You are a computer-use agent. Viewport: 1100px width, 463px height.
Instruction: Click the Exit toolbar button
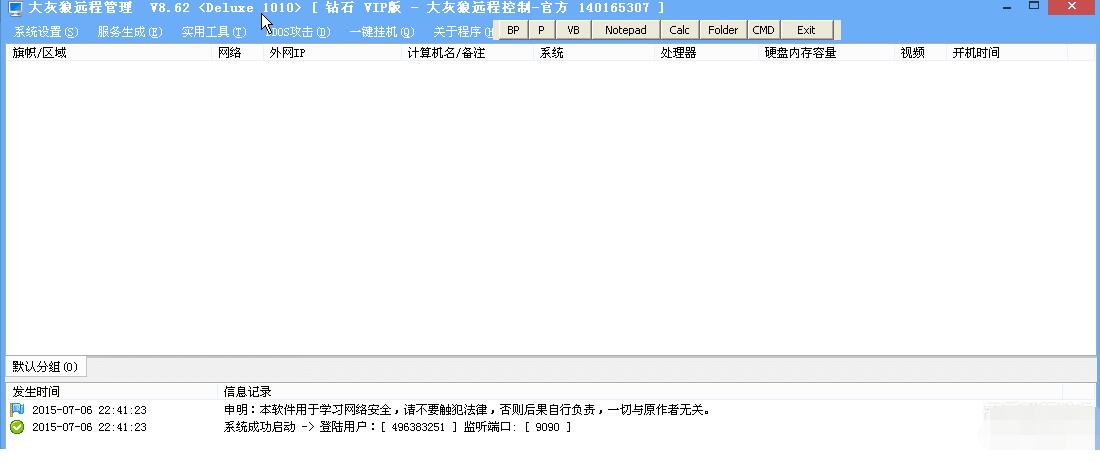point(806,30)
